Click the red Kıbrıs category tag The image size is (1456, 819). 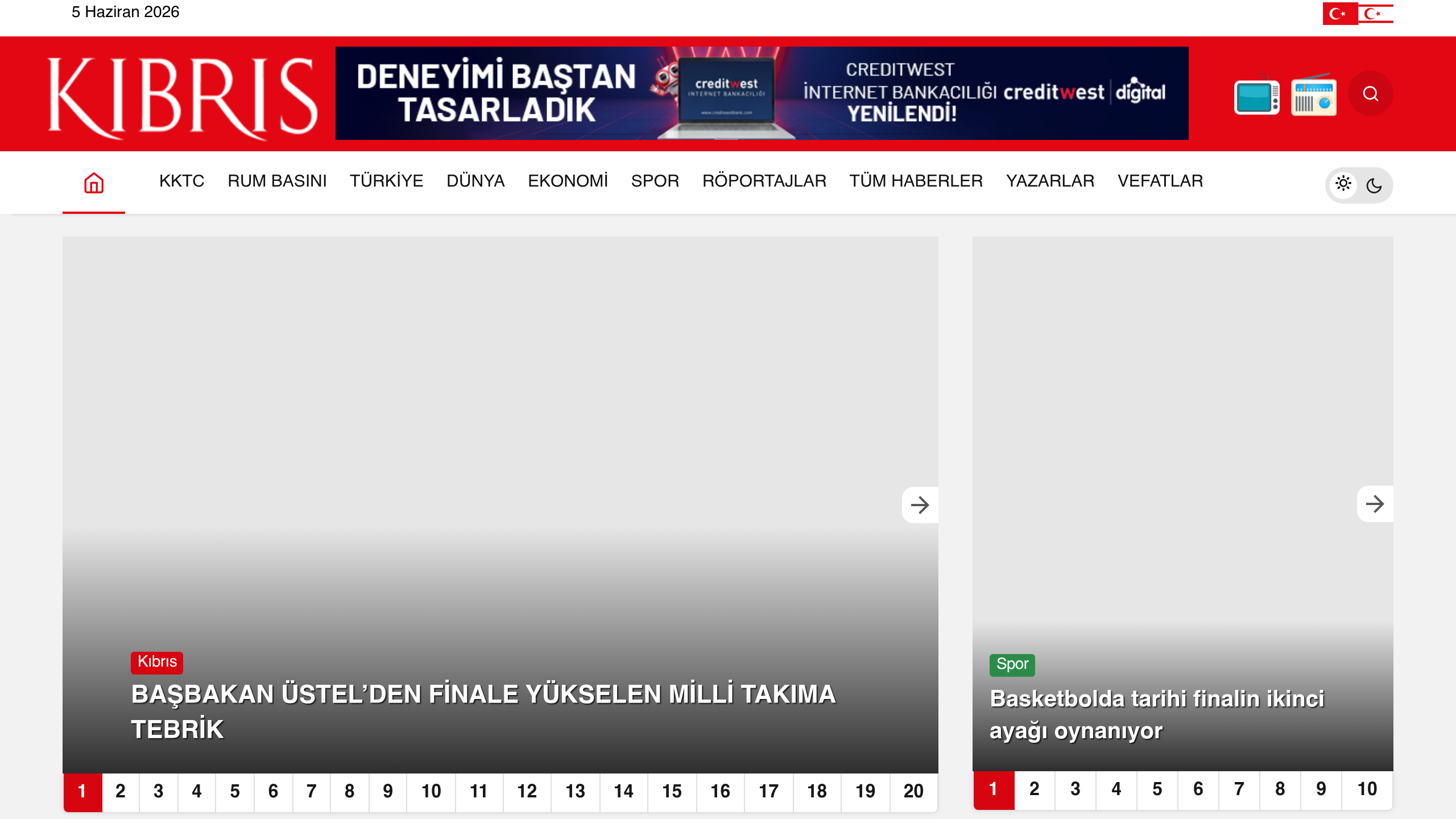(157, 662)
